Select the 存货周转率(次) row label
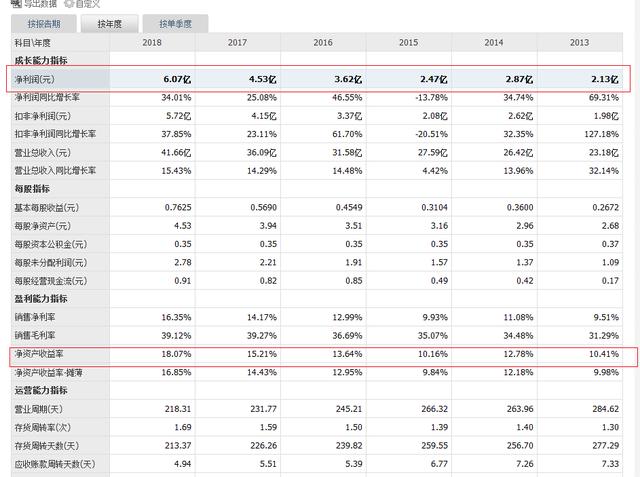This screenshot has height=477, width=640. click(x=42, y=427)
